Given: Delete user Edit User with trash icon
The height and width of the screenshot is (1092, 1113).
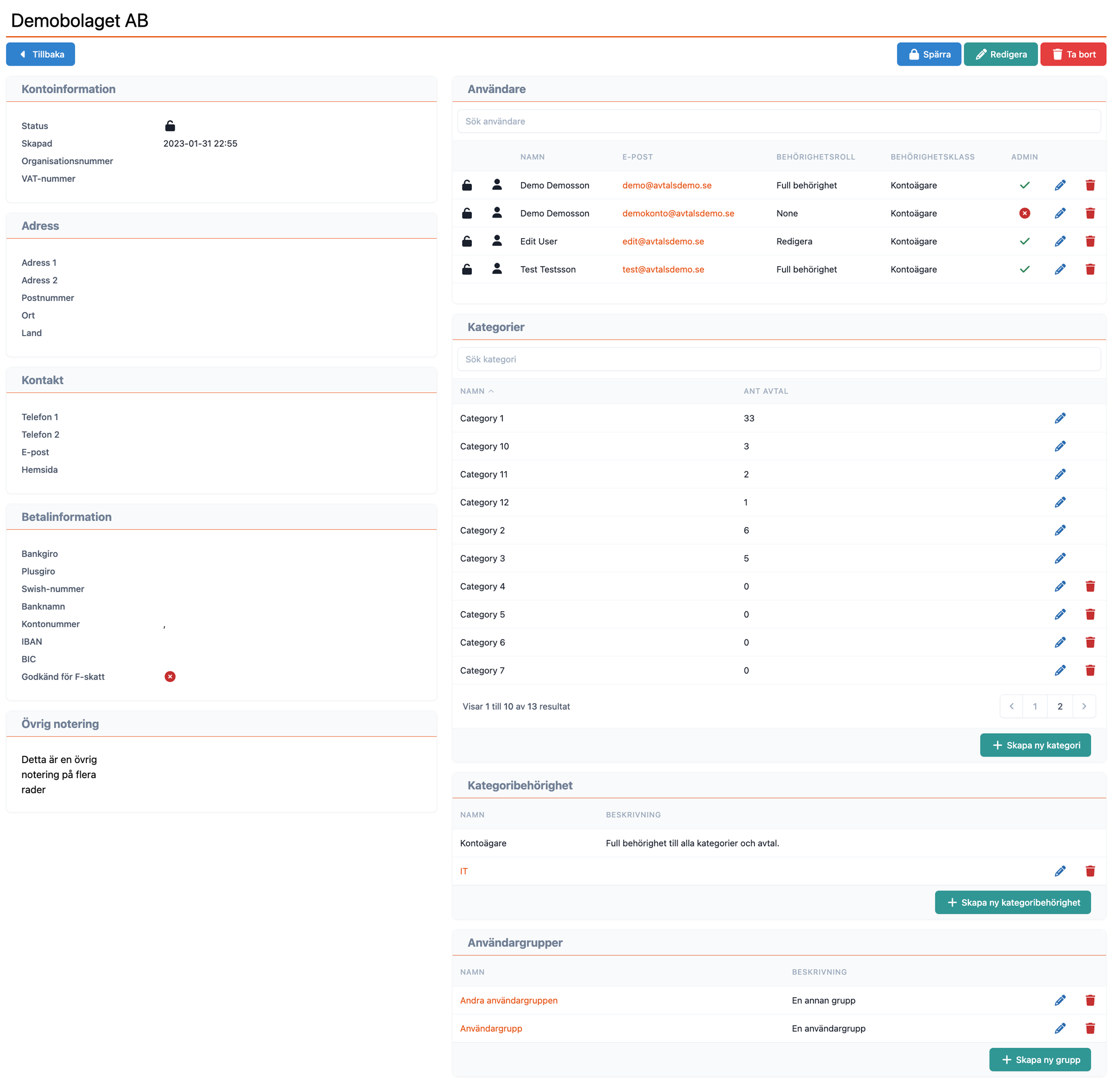Looking at the screenshot, I should click(1090, 241).
